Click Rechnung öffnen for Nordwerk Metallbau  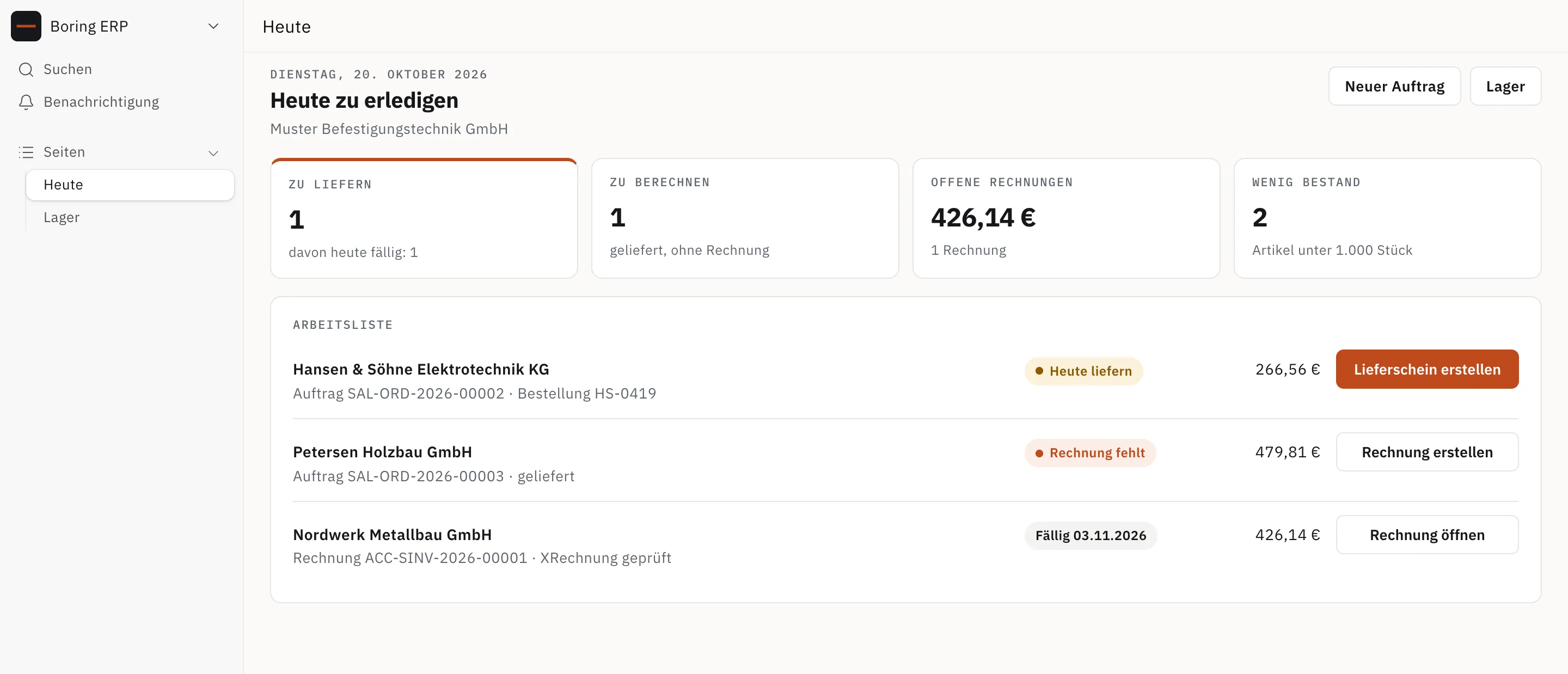point(1427,535)
